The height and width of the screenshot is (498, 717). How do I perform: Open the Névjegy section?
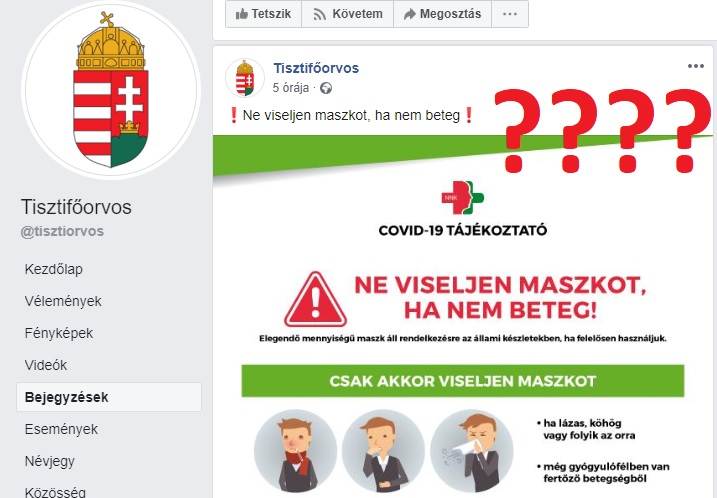pos(49,461)
